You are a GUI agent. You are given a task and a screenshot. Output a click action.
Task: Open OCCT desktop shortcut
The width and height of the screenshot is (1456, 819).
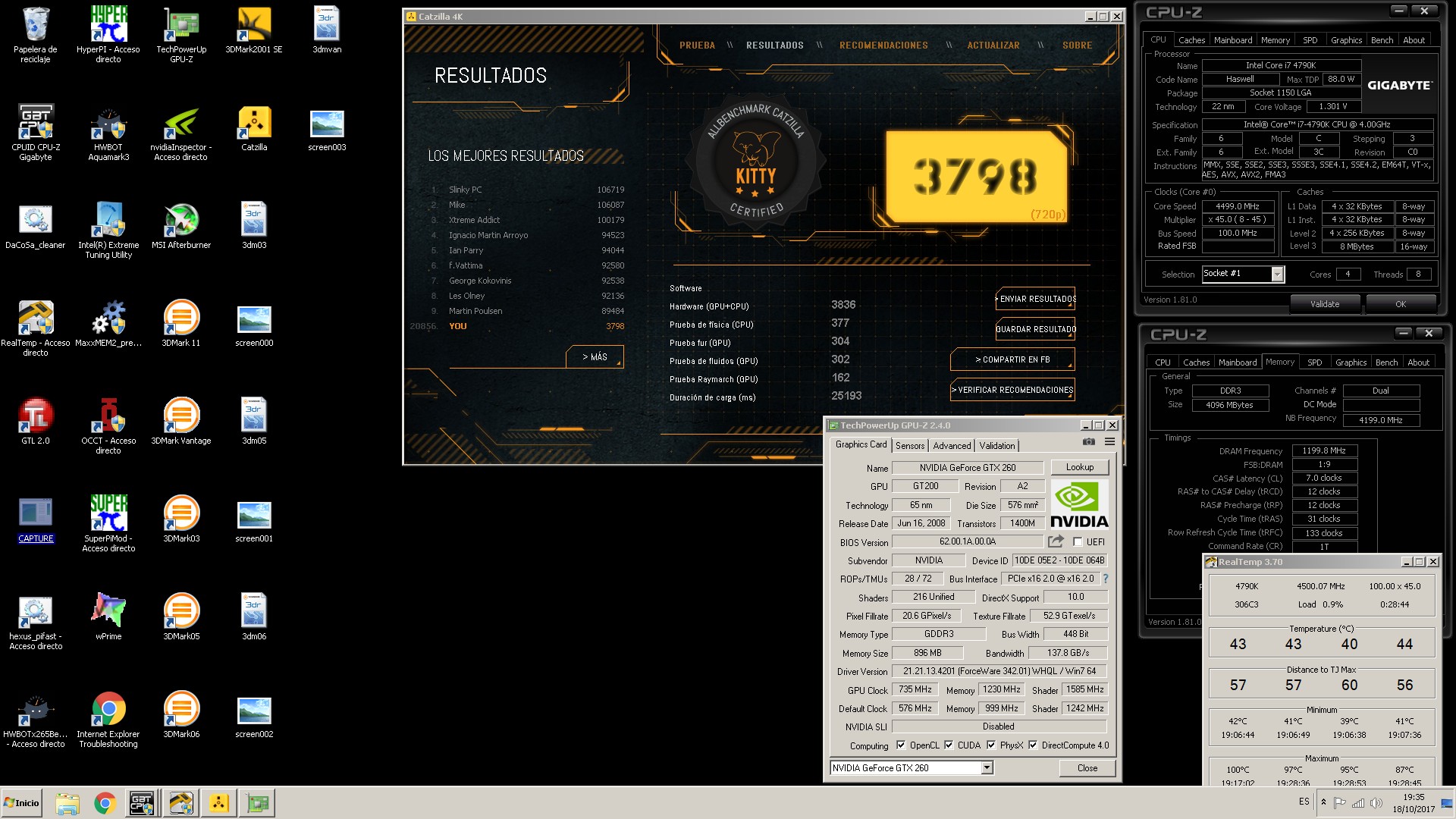[x=108, y=425]
